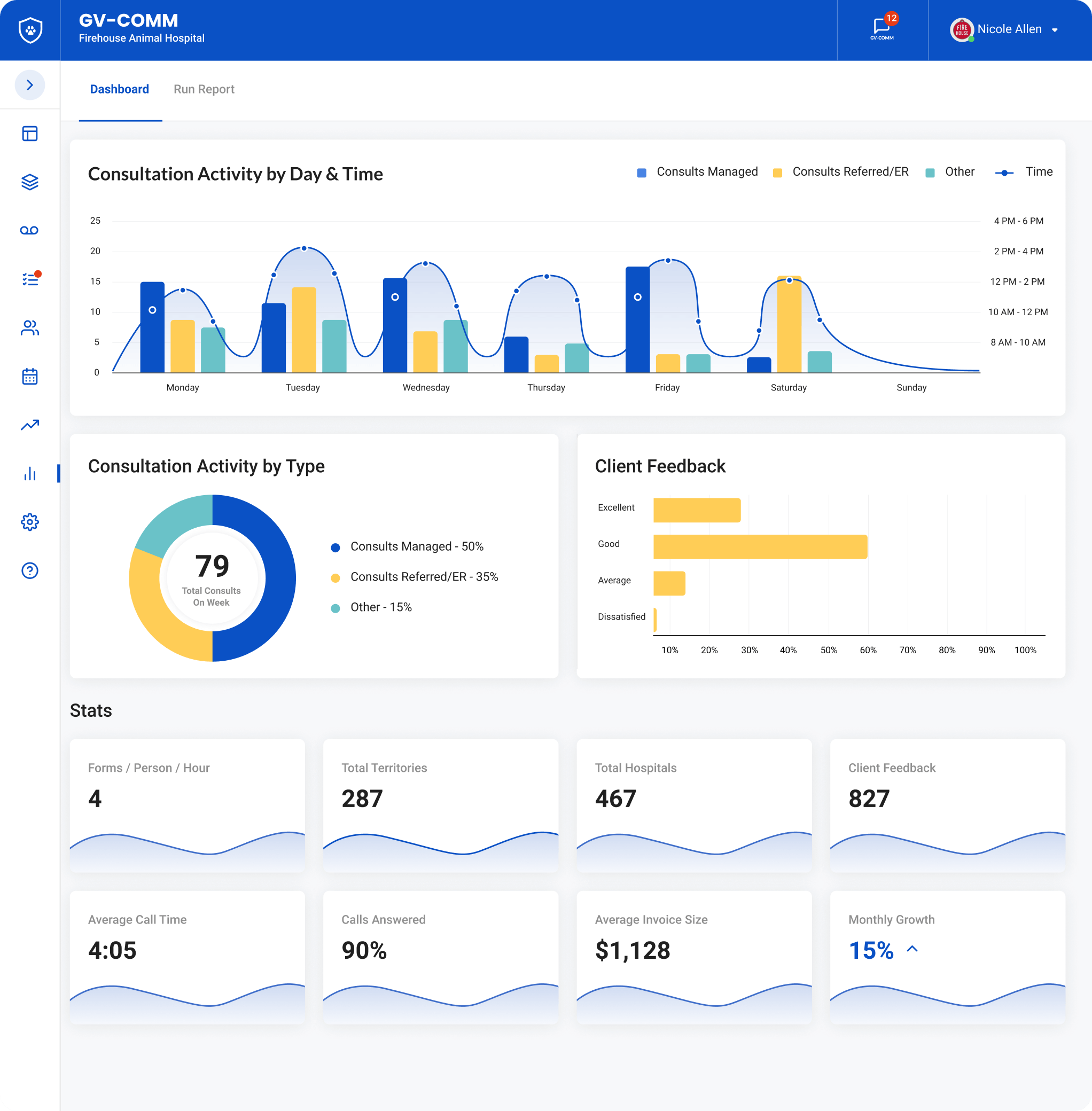Click the Friday peak point on Time line
Screen dimensions: 1092x1111
[x=668, y=260]
